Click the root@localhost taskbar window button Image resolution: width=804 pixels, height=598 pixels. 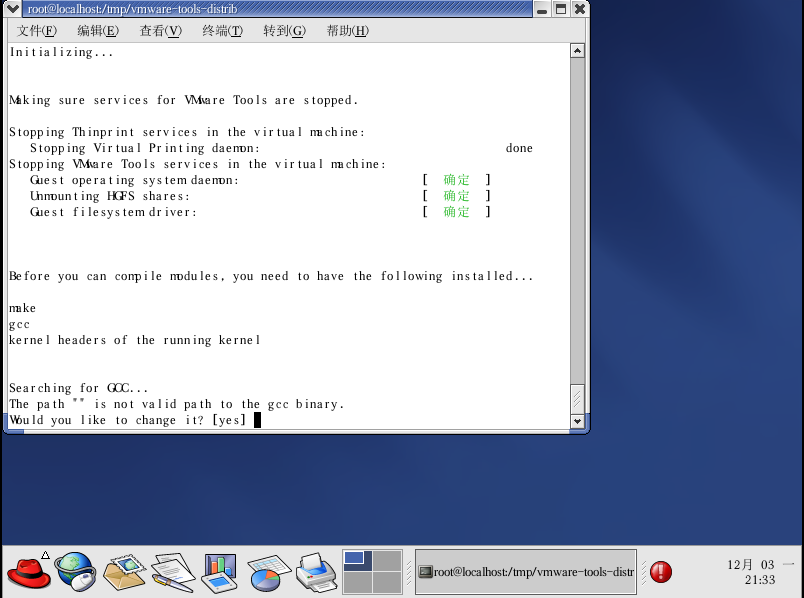click(526, 572)
